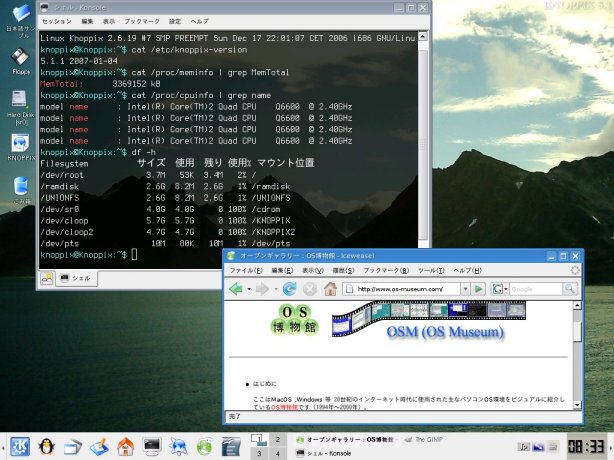Open Iceweasel ツール(T) menu
The image size is (614, 460).
[431, 271]
